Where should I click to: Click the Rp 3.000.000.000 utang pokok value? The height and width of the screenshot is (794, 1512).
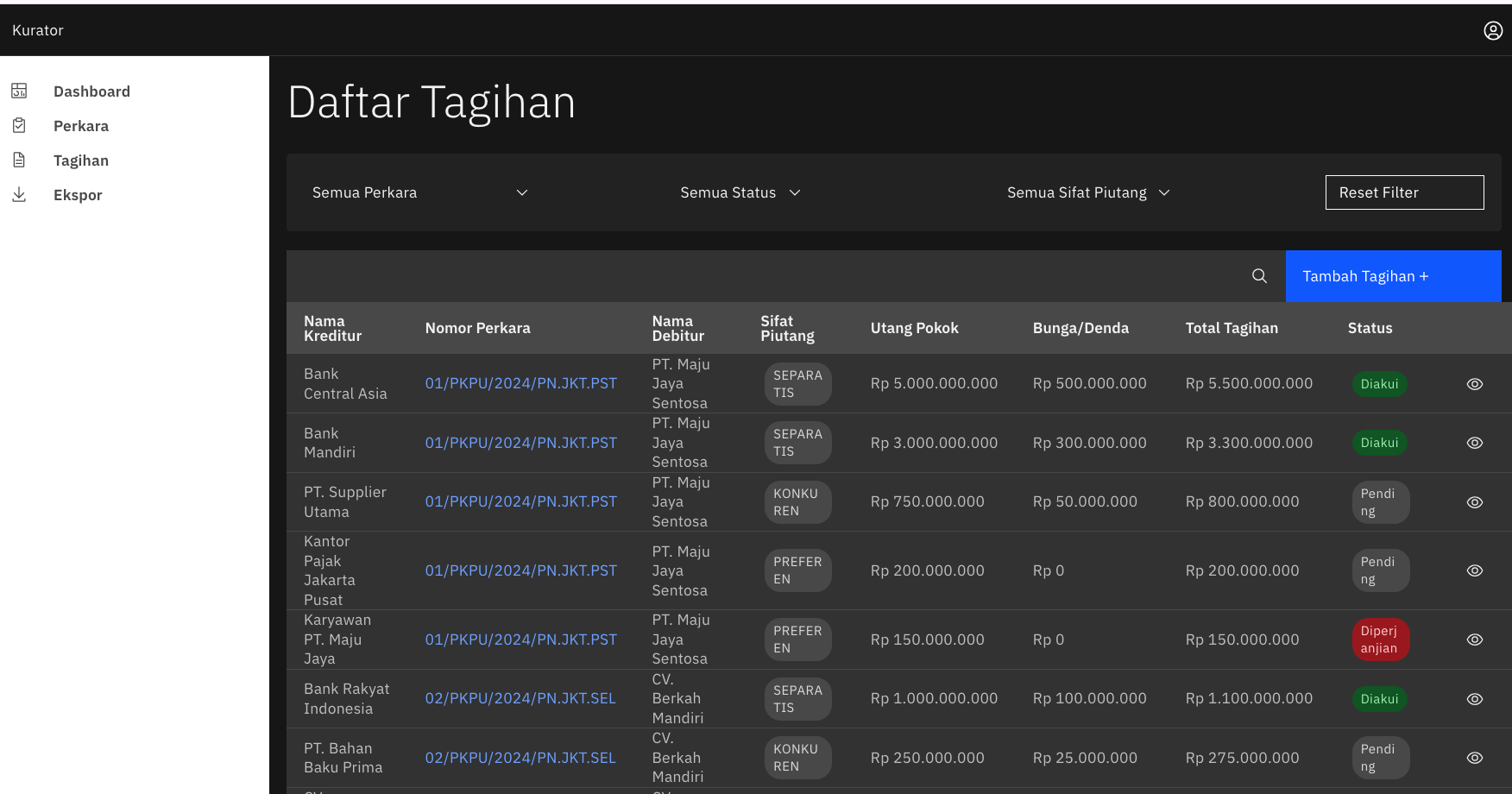pyautogui.click(x=934, y=443)
